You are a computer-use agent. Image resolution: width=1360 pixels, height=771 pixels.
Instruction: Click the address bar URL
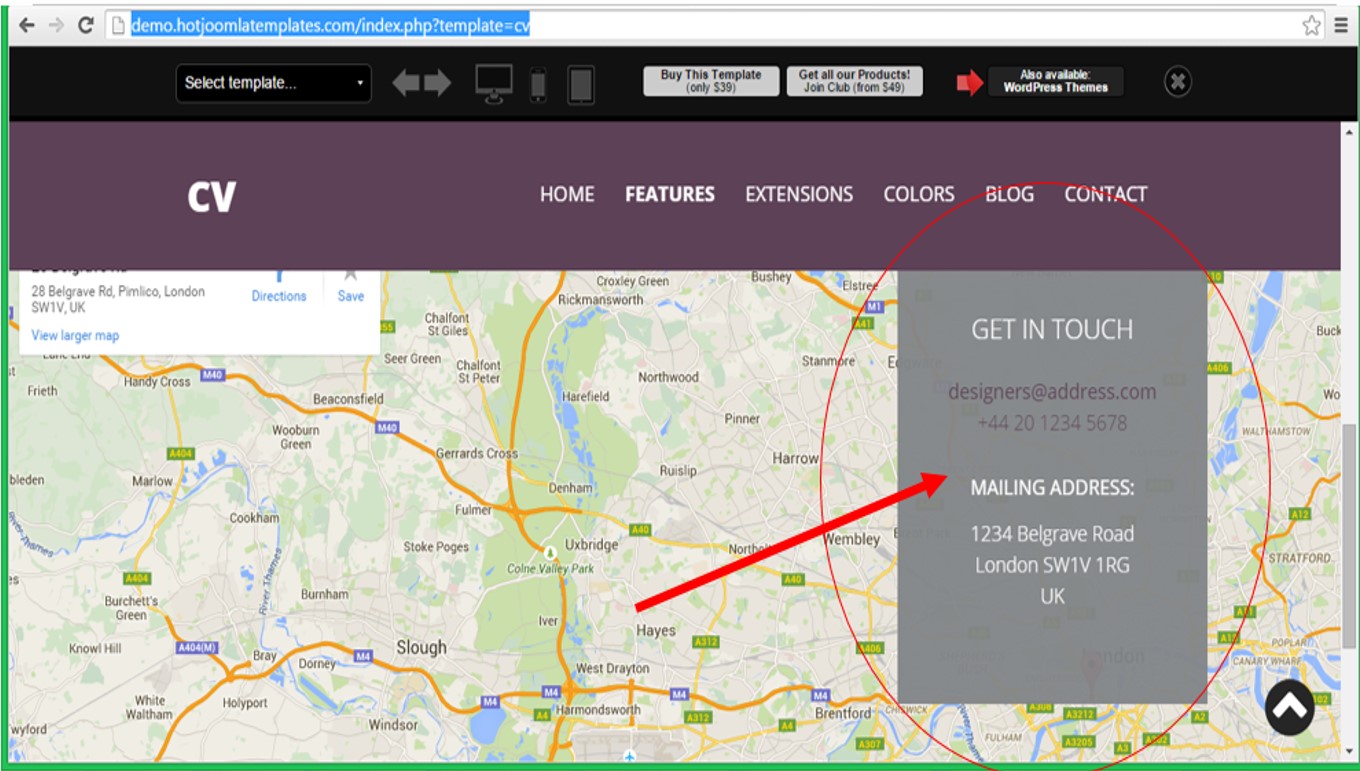(x=330, y=25)
